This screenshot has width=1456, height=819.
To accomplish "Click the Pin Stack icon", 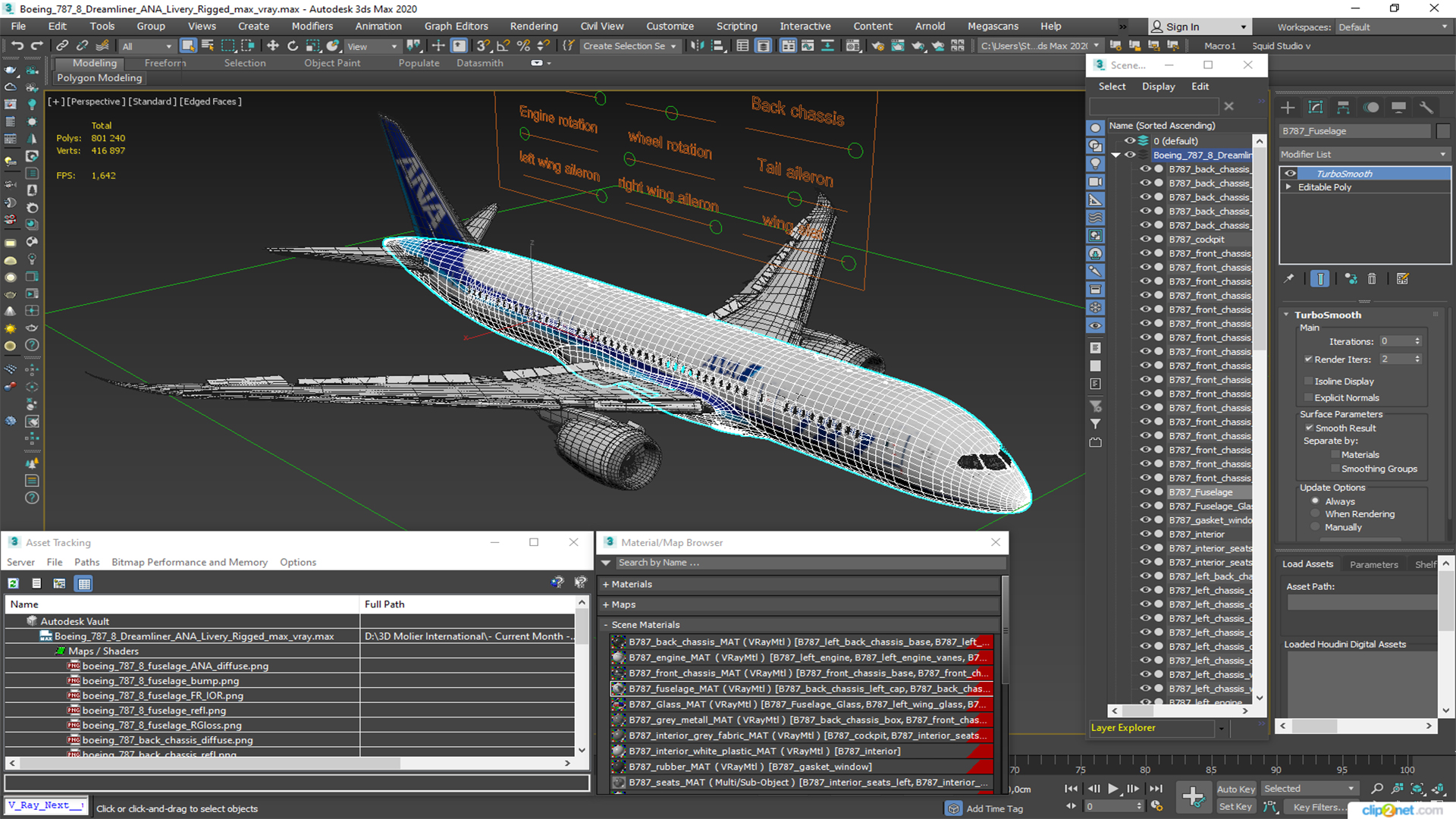I will pos(1289,279).
